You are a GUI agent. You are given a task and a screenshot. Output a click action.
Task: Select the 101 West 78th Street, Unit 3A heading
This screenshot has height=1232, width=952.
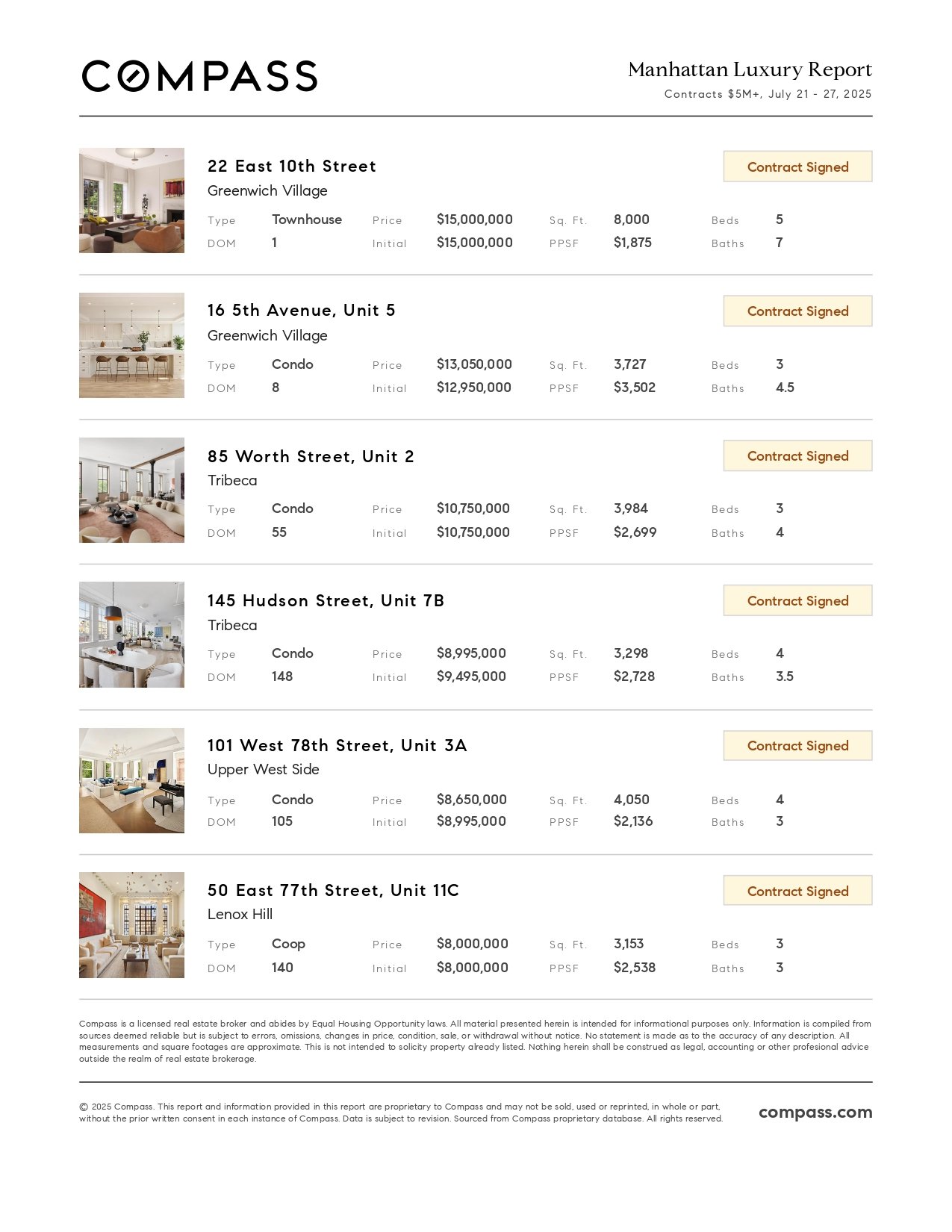[x=337, y=745]
